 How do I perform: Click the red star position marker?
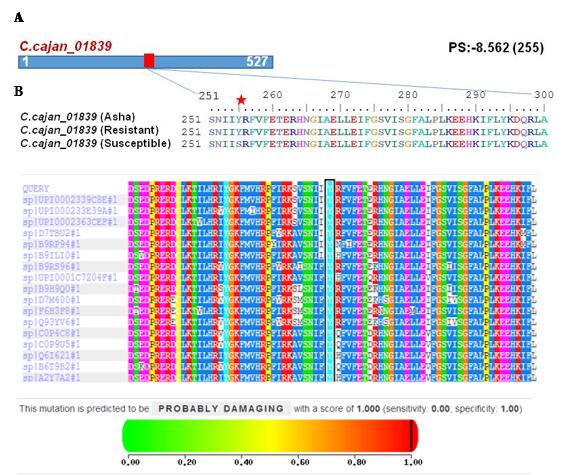241,100
